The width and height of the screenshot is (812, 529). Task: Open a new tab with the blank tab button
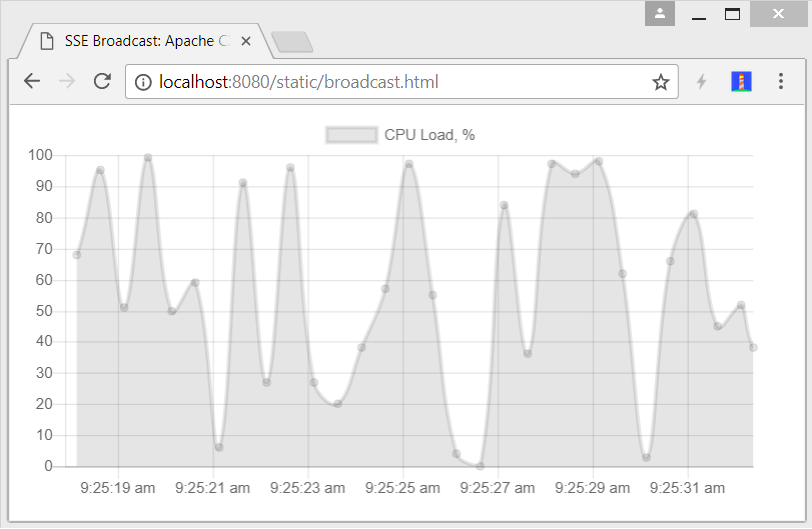[292, 42]
